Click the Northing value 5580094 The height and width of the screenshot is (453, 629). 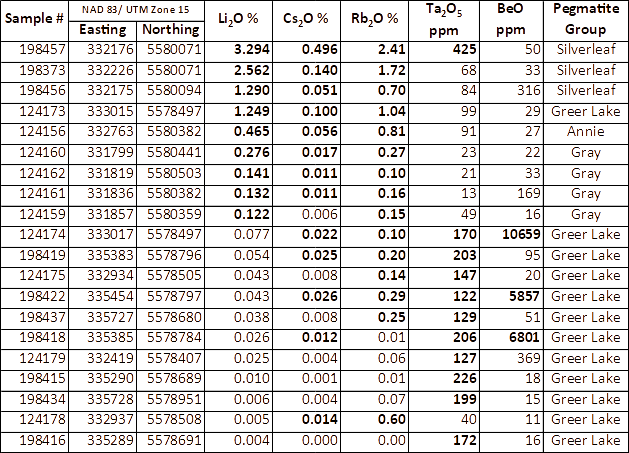[174, 90]
